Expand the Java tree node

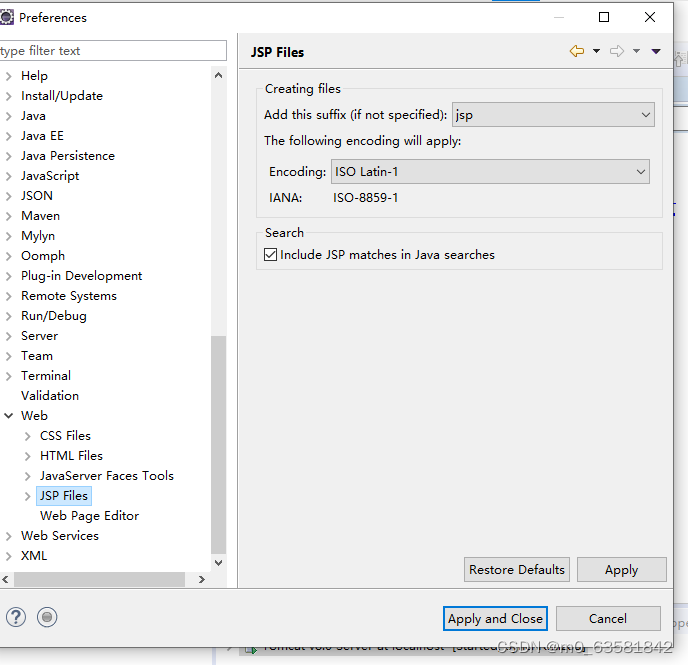coord(8,116)
